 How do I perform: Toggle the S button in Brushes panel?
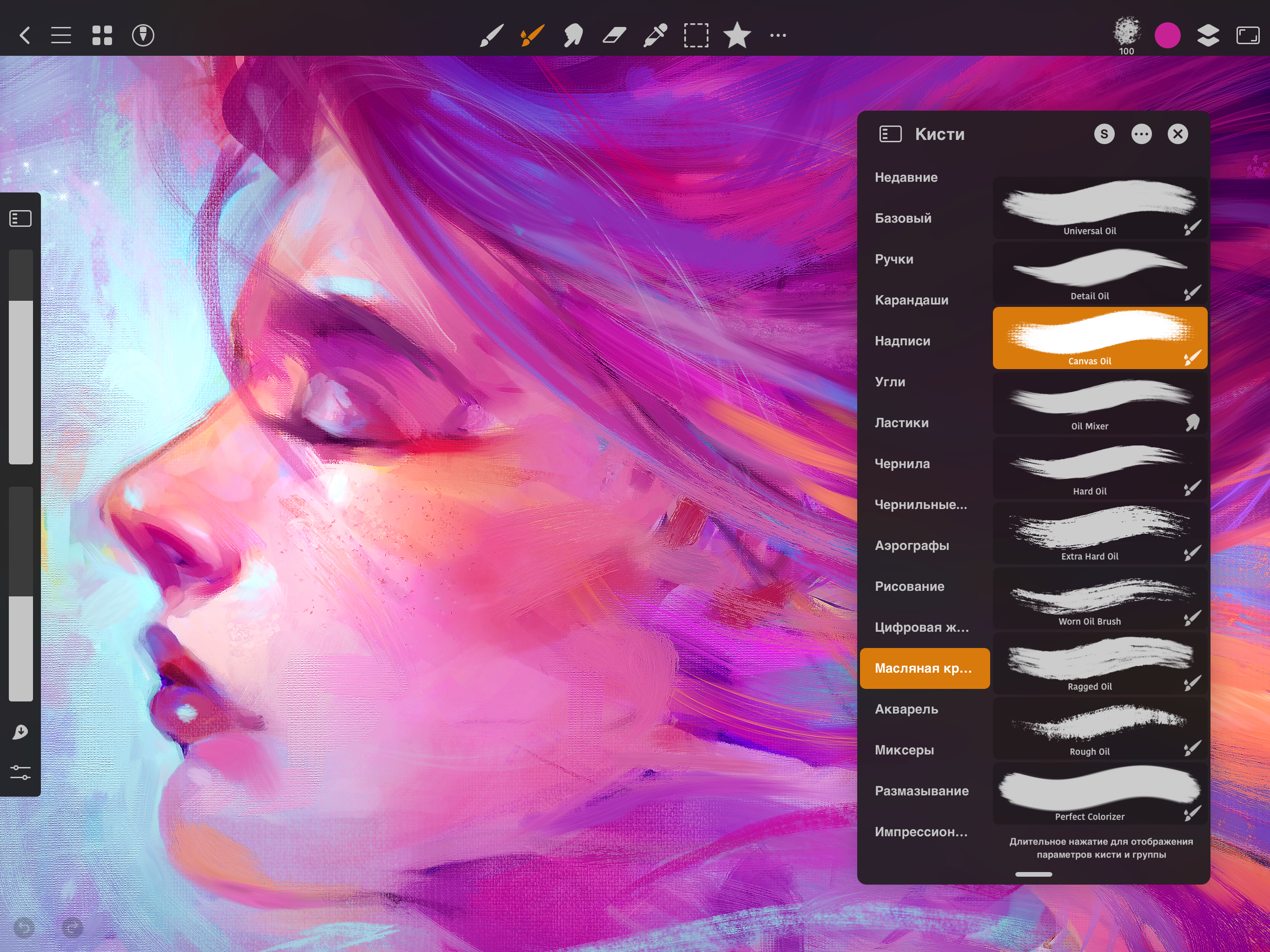point(1104,134)
